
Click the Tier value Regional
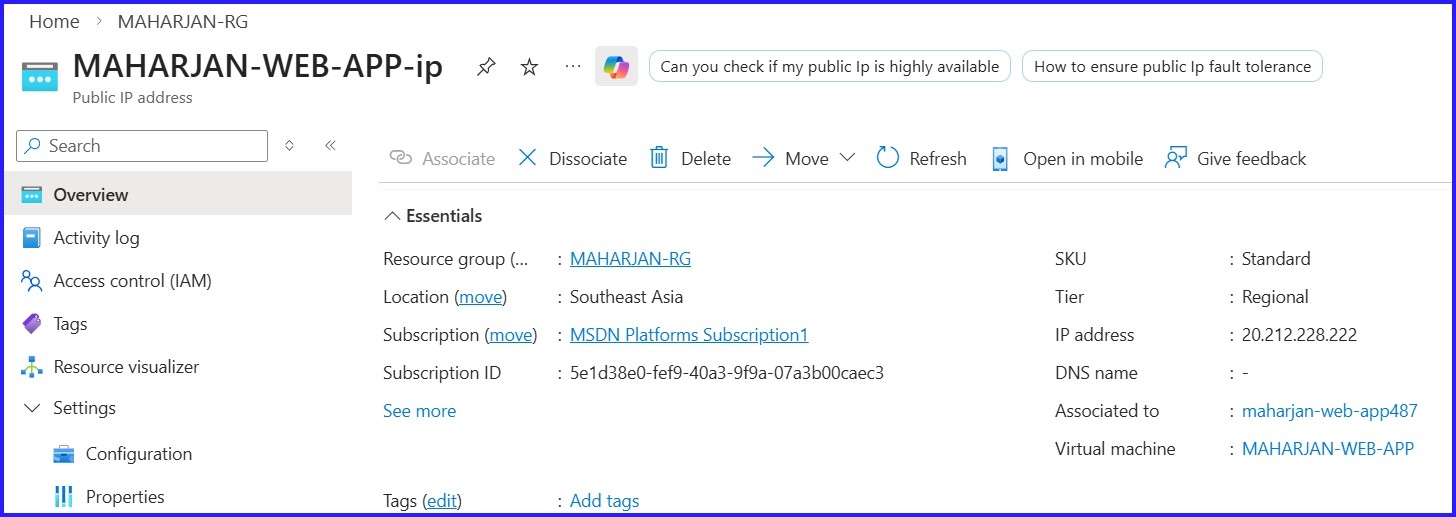(x=1275, y=297)
